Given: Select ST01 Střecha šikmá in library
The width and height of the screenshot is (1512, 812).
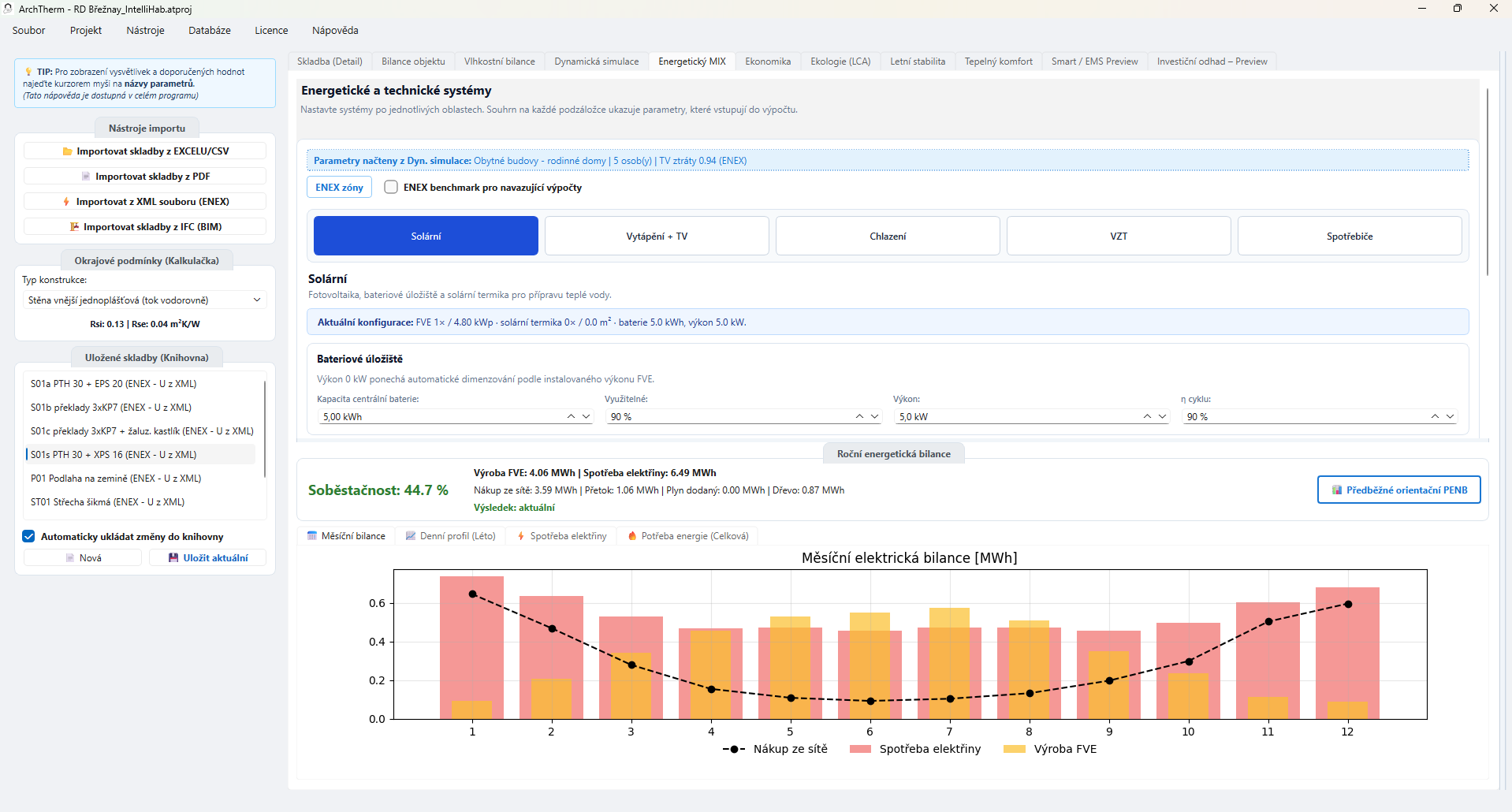Looking at the screenshot, I should coord(140,502).
